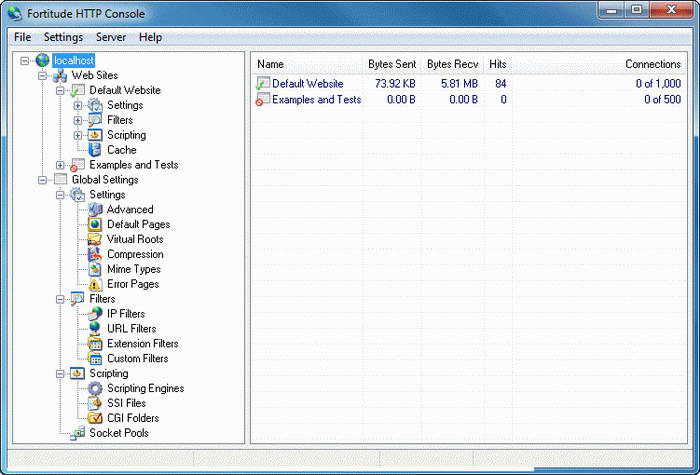Select Socket Pools in the tree

tap(119, 433)
